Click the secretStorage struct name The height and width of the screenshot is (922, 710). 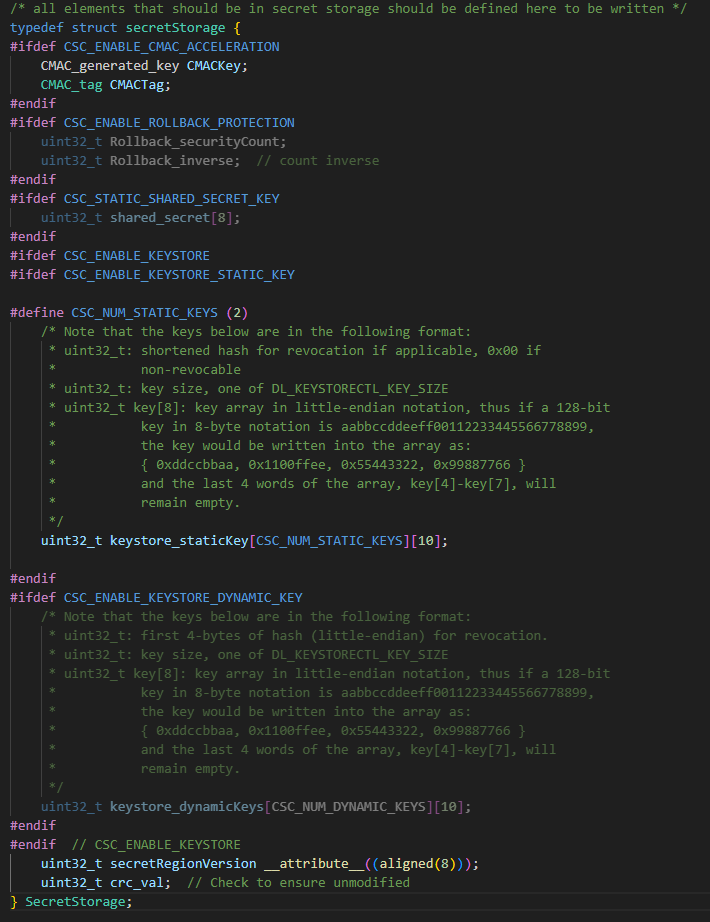click(175, 28)
